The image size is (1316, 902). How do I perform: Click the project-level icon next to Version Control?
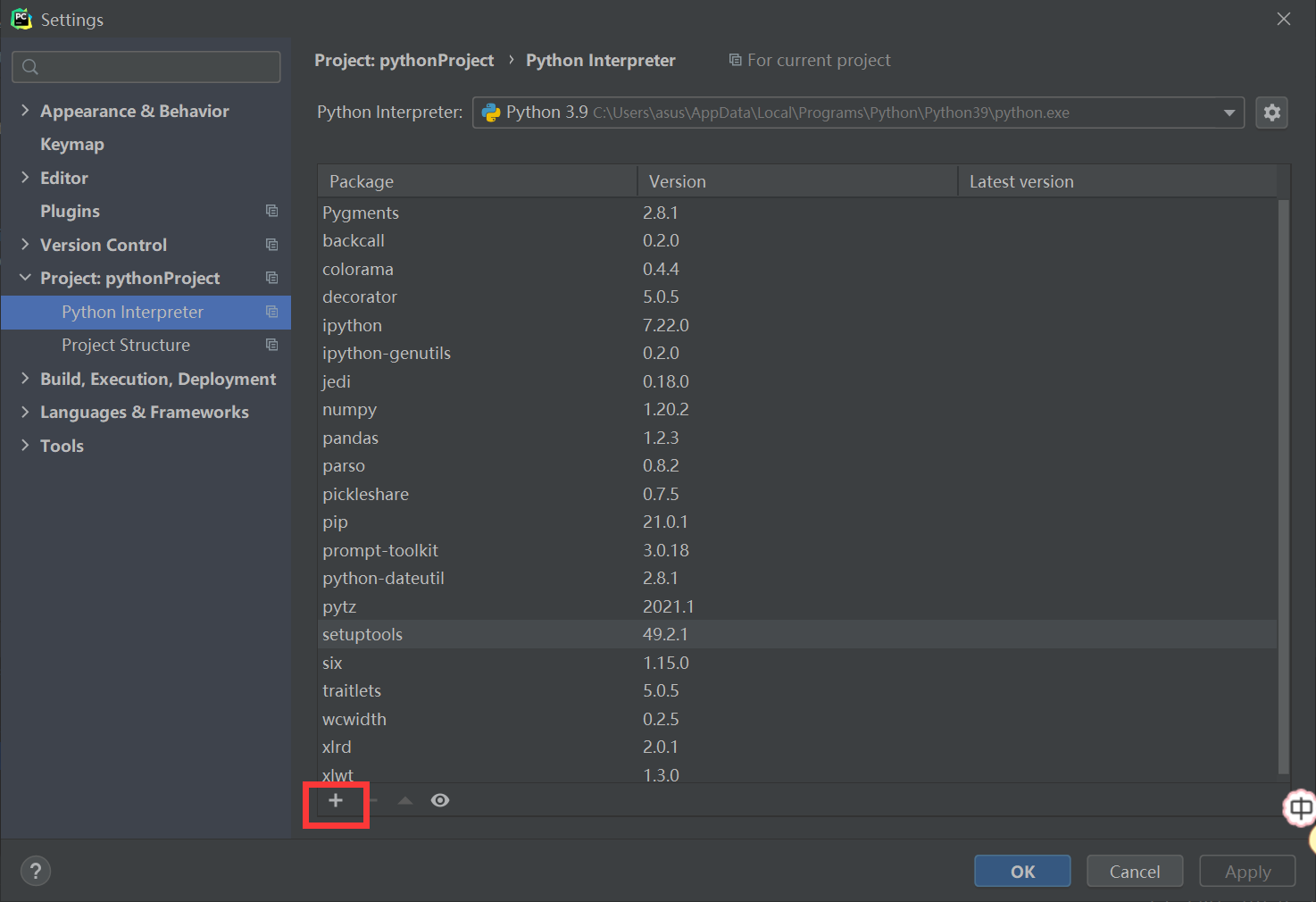[272, 245]
